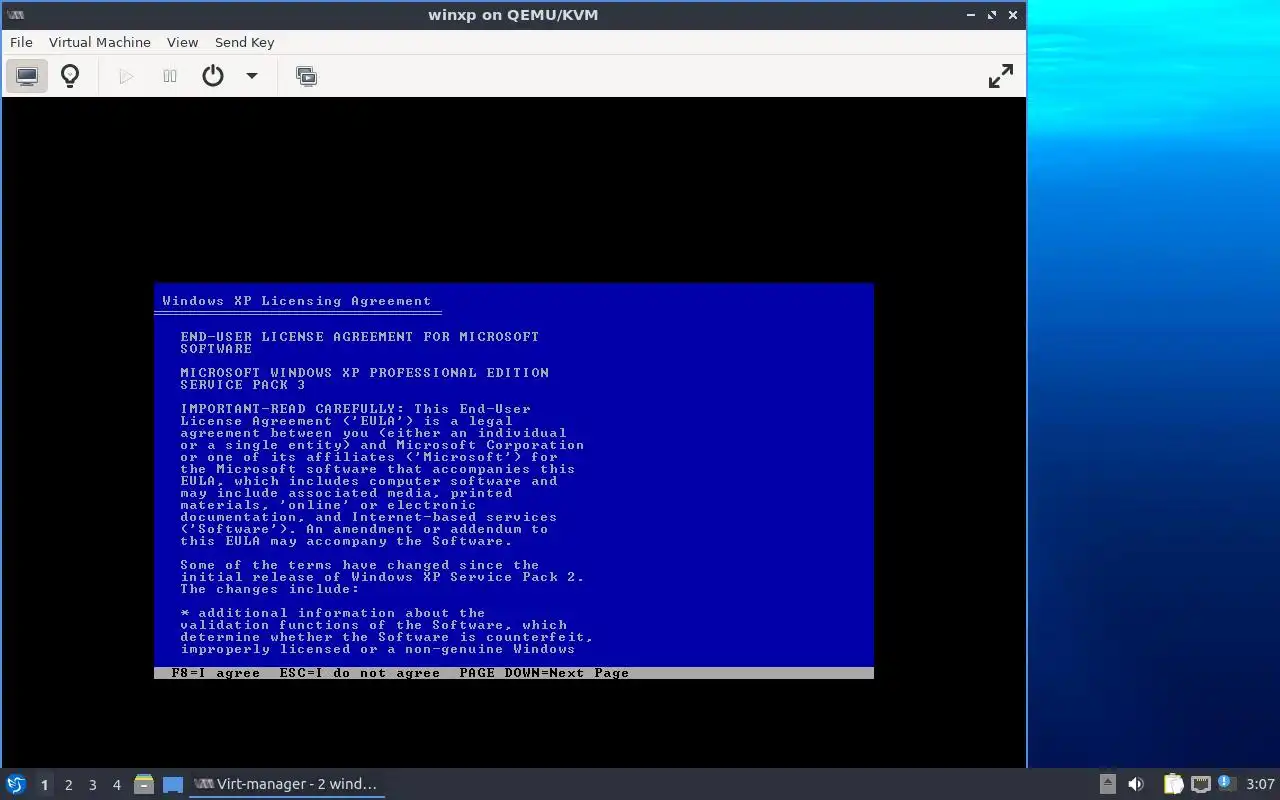Open clipboard manager tray icon
This screenshot has width=1280, height=800.
point(1173,784)
